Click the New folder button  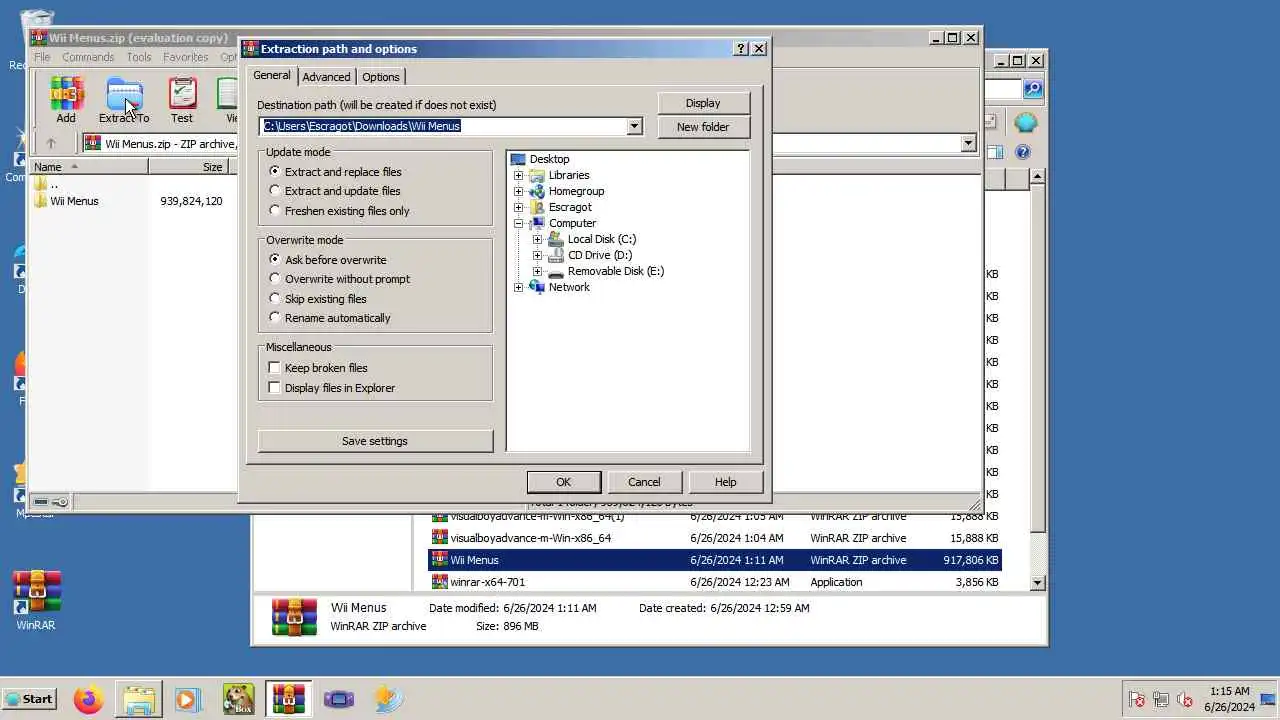coord(703,127)
